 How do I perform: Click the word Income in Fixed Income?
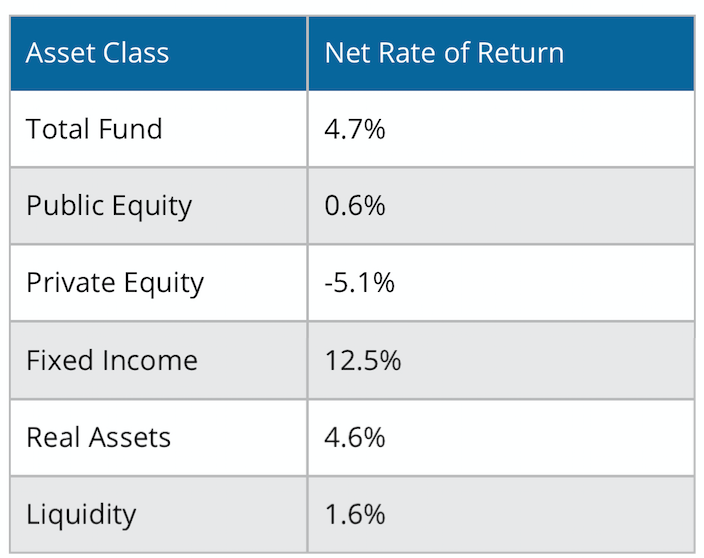tap(150, 360)
